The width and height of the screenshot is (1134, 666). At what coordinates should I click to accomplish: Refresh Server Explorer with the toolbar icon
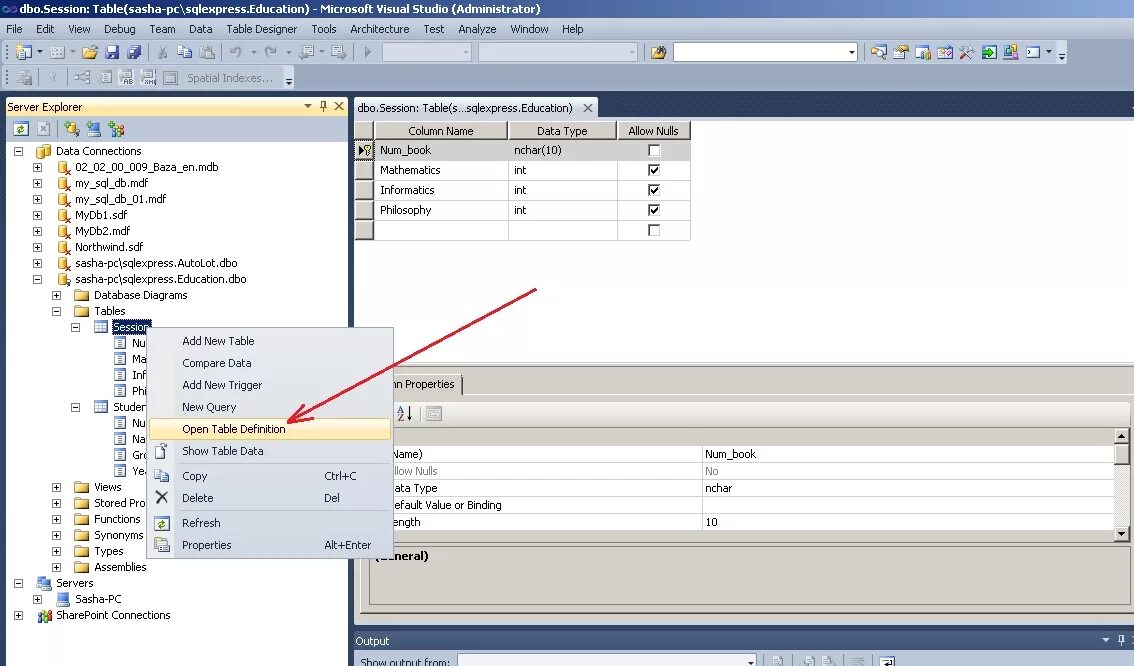tap(21, 129)
